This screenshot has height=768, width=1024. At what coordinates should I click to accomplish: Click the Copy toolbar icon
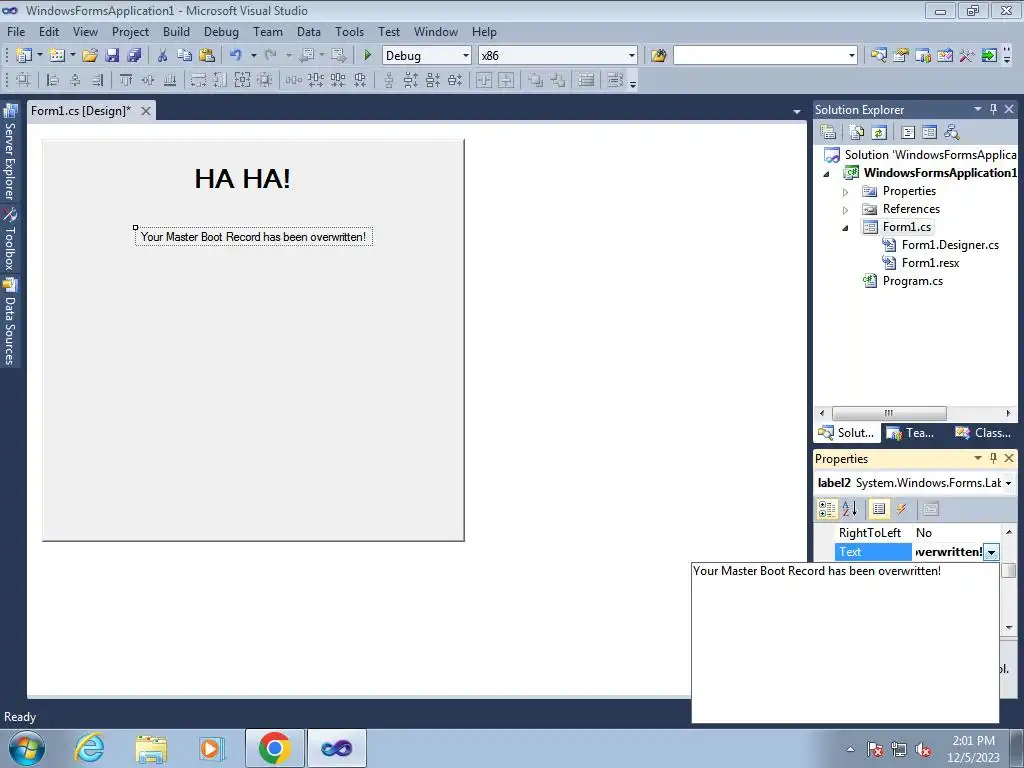pyautogui.click(x=185, y=56)
